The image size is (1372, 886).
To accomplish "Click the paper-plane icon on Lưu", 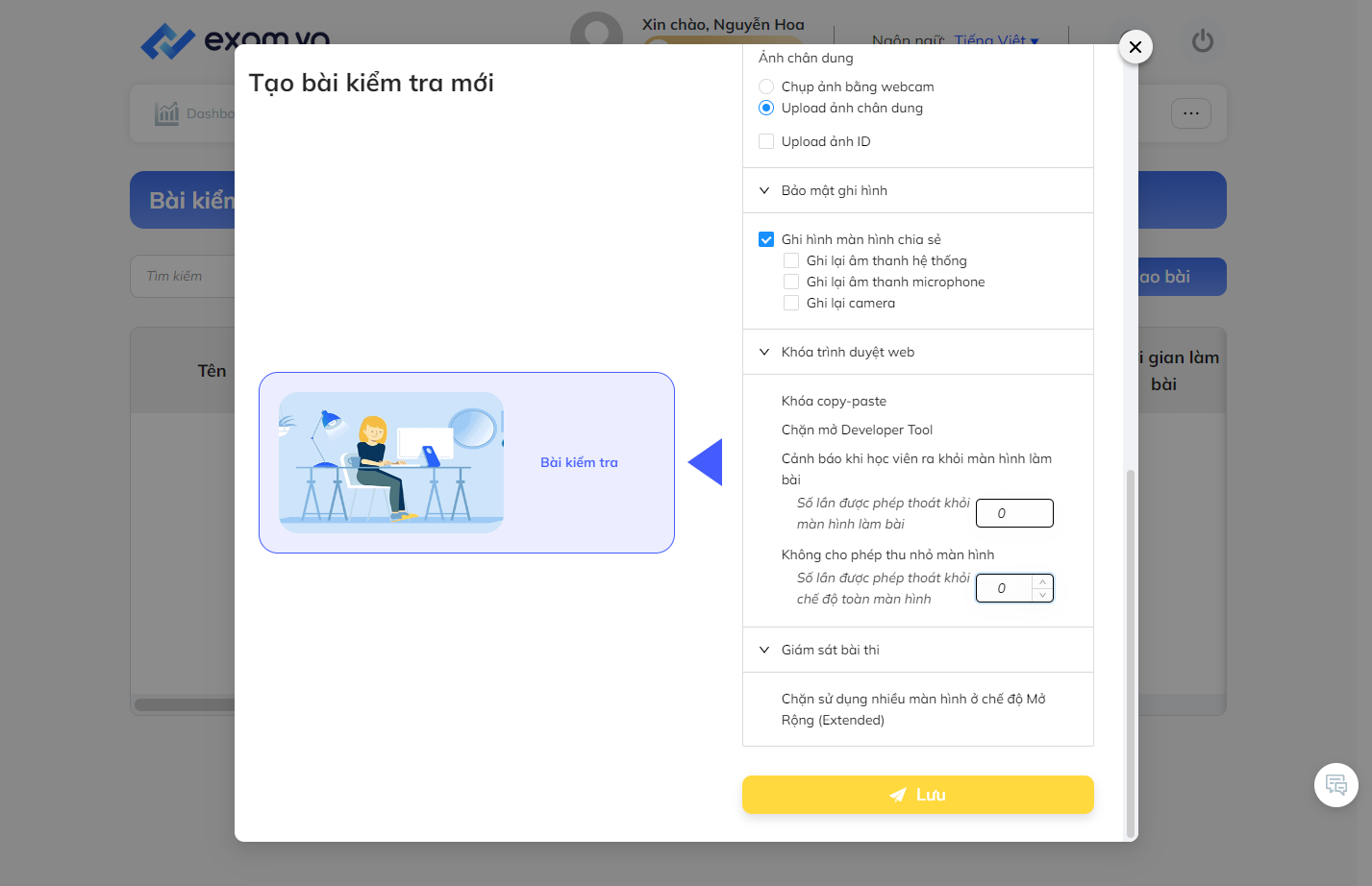I will 898,795.
